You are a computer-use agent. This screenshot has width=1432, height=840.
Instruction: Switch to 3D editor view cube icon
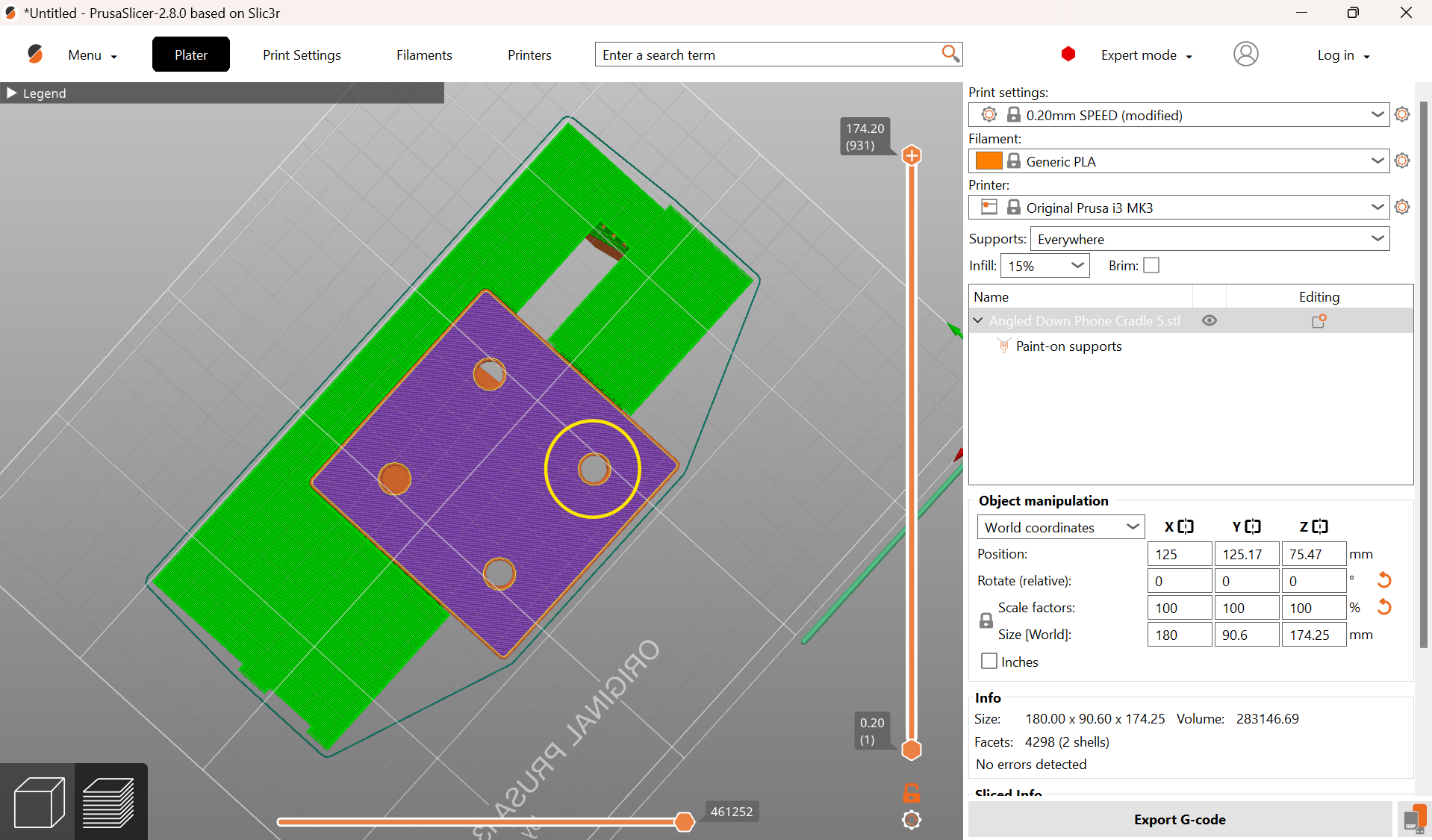point(38,803)
